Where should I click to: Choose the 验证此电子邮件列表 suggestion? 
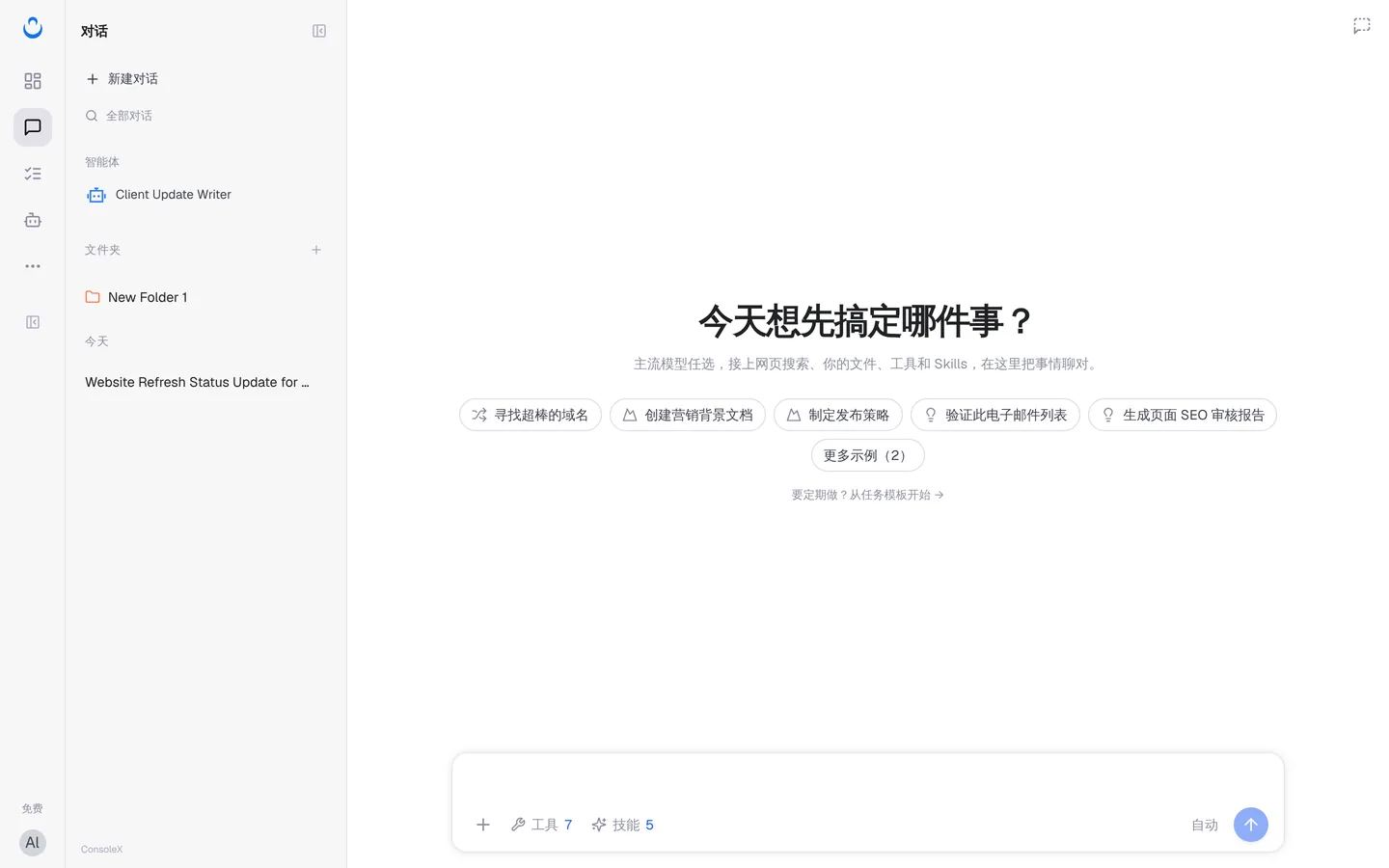click(x=995, y=415)
